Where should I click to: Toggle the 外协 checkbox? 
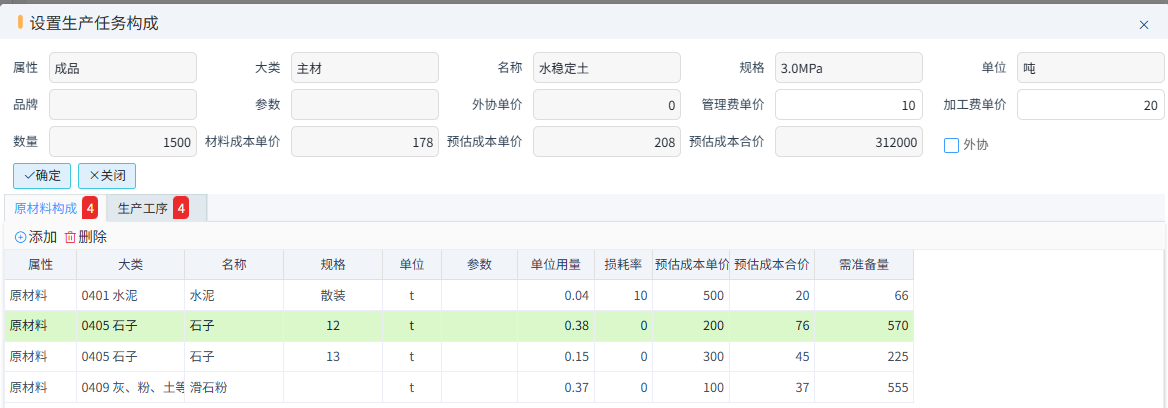(x=952, y=145)
